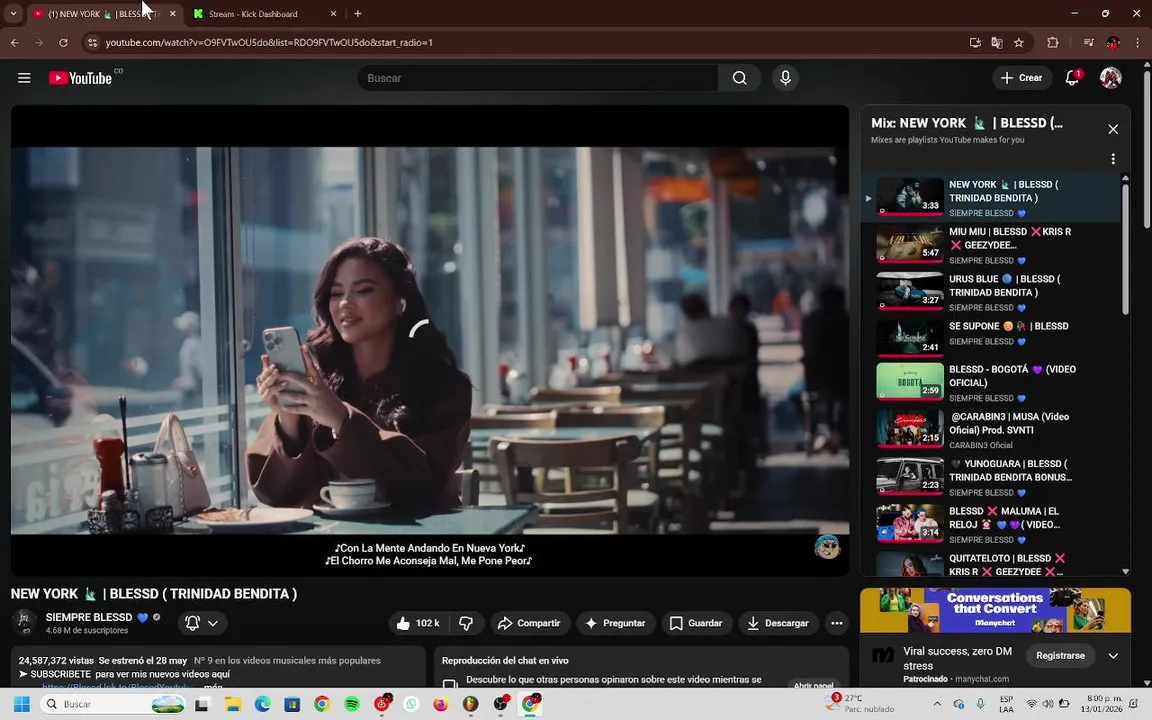Viewport: 1152px width, 720px height.
Task: Open Microsoft Edge from the taskbar
Action: pos(263,704)
